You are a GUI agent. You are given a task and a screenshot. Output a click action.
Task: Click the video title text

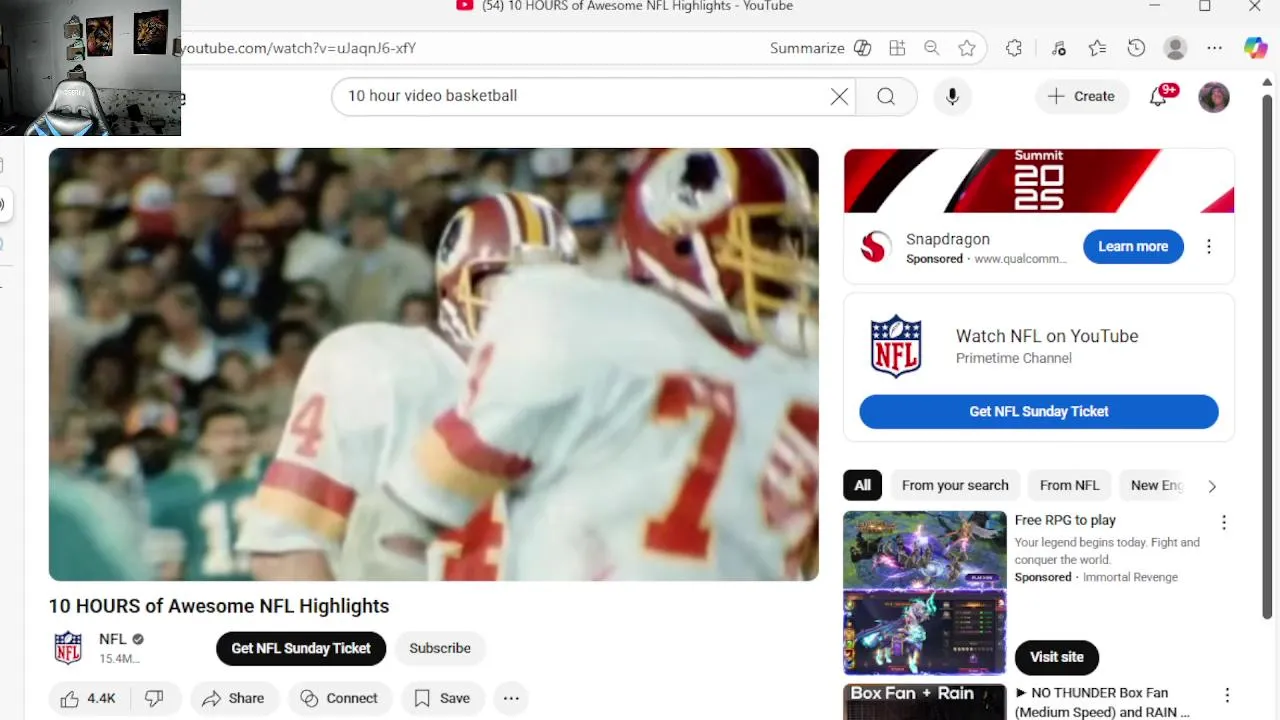[219, 606]
